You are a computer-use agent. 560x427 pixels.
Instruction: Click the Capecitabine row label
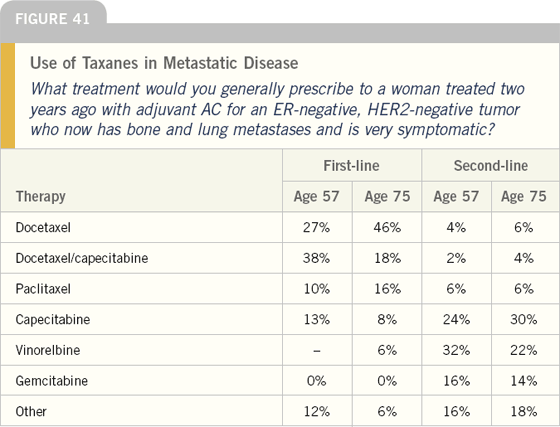pos(53,319)
